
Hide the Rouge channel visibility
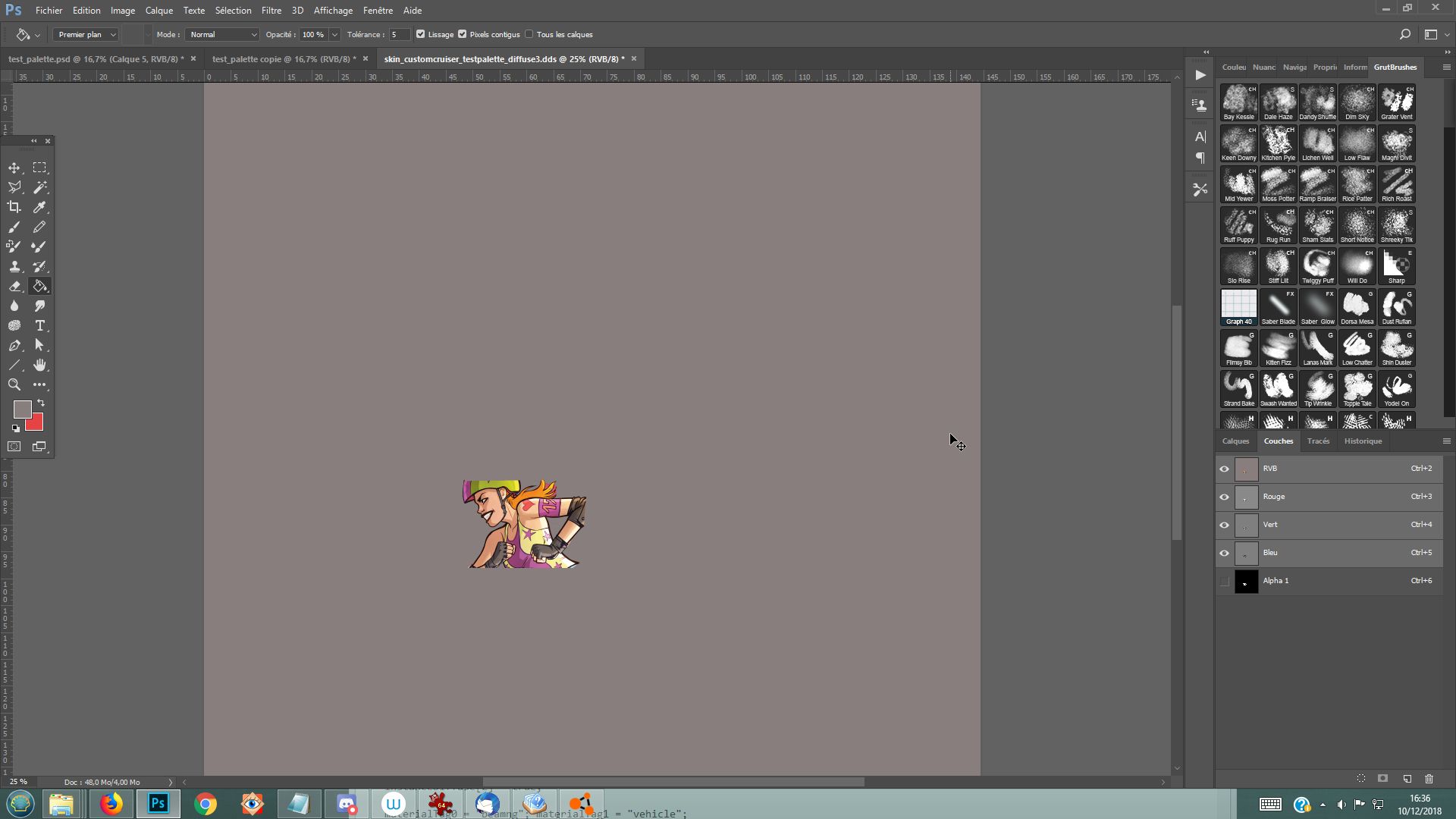point(1224,497)
